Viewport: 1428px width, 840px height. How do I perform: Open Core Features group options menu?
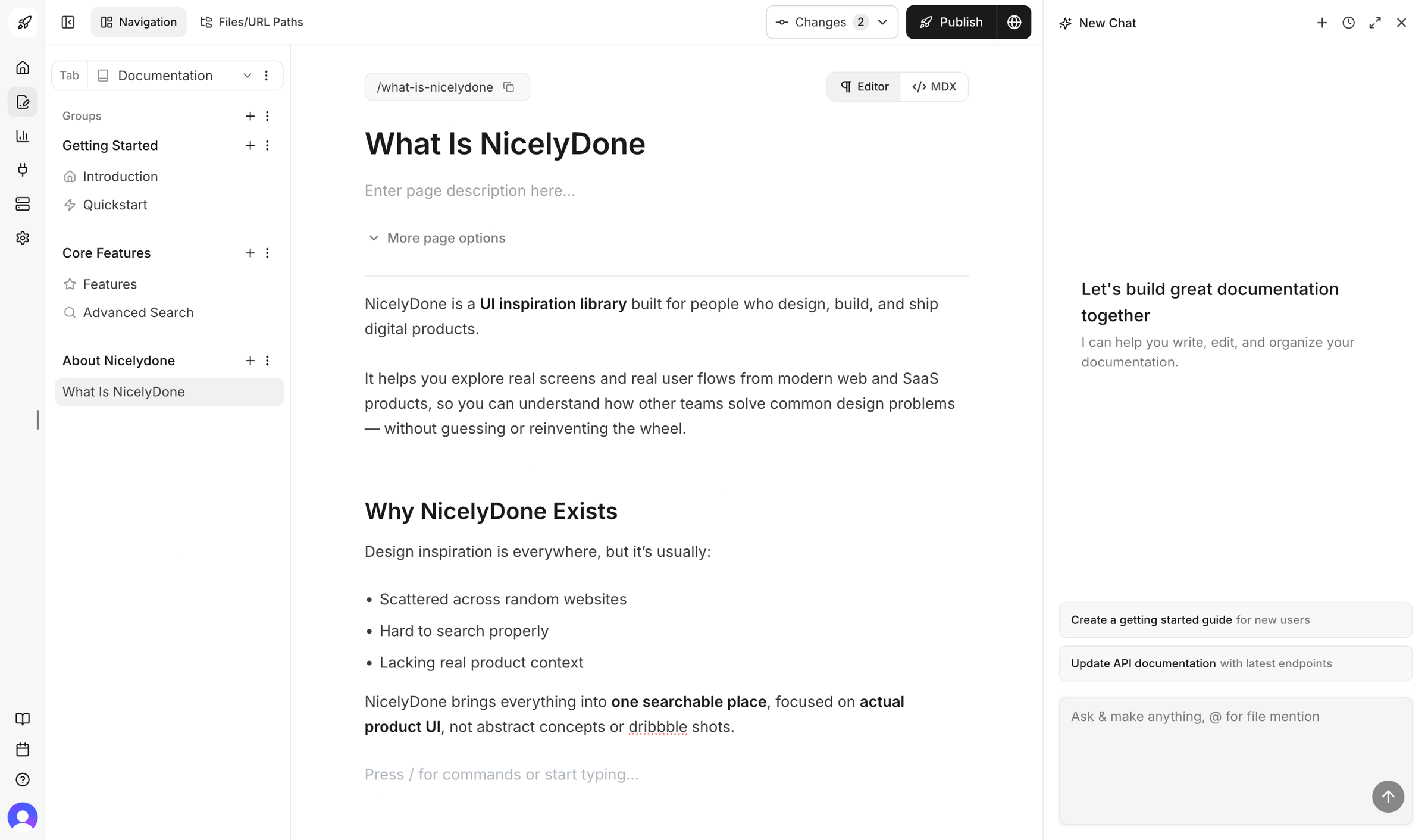click(267, 253)
